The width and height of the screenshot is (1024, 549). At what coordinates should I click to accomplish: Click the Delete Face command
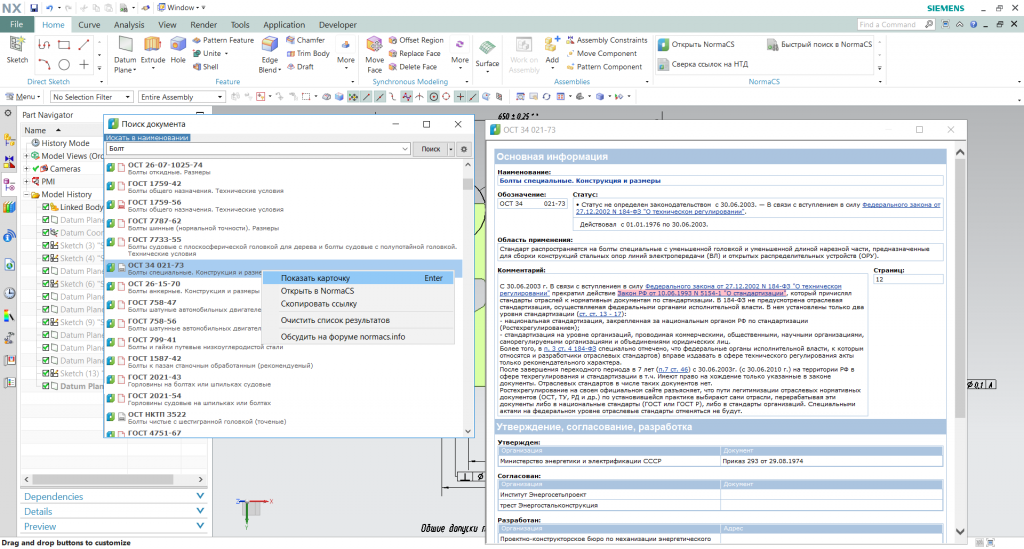pos(413,66)
